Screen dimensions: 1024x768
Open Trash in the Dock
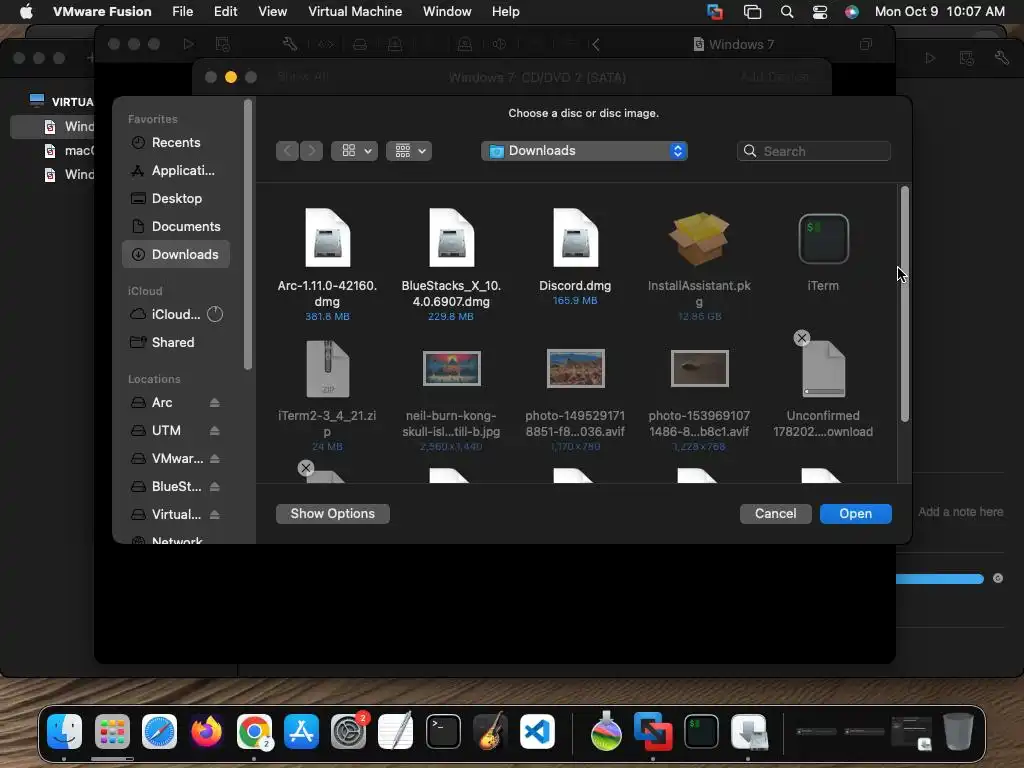[958, 731]
